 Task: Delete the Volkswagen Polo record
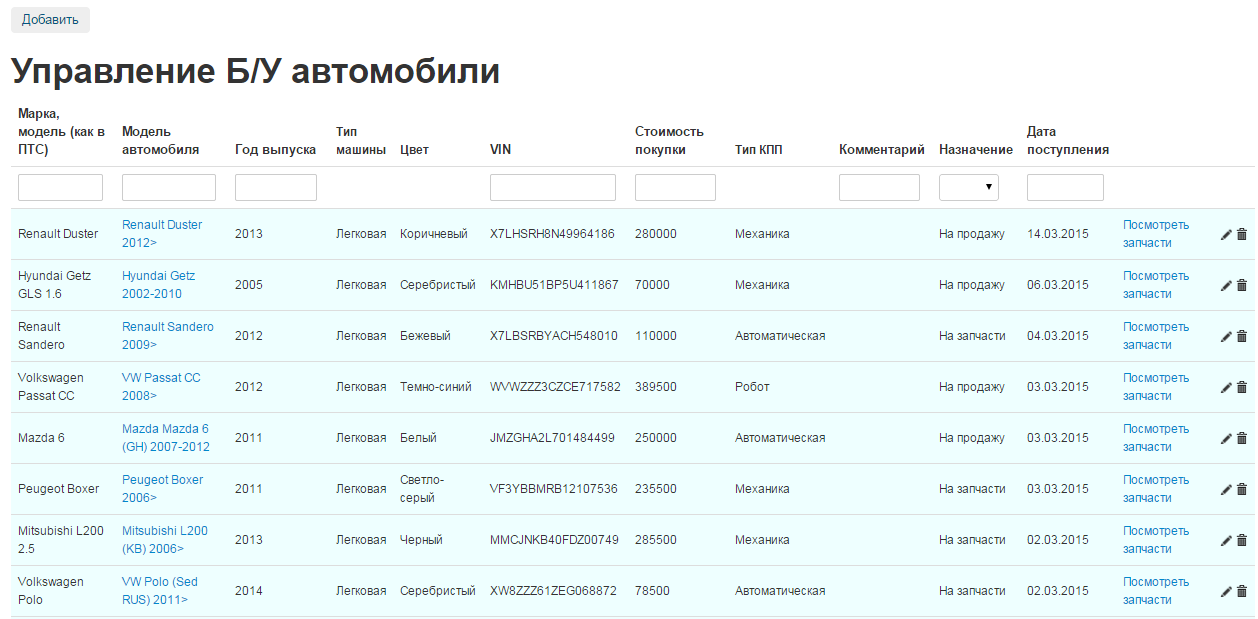coord(1242,591)
